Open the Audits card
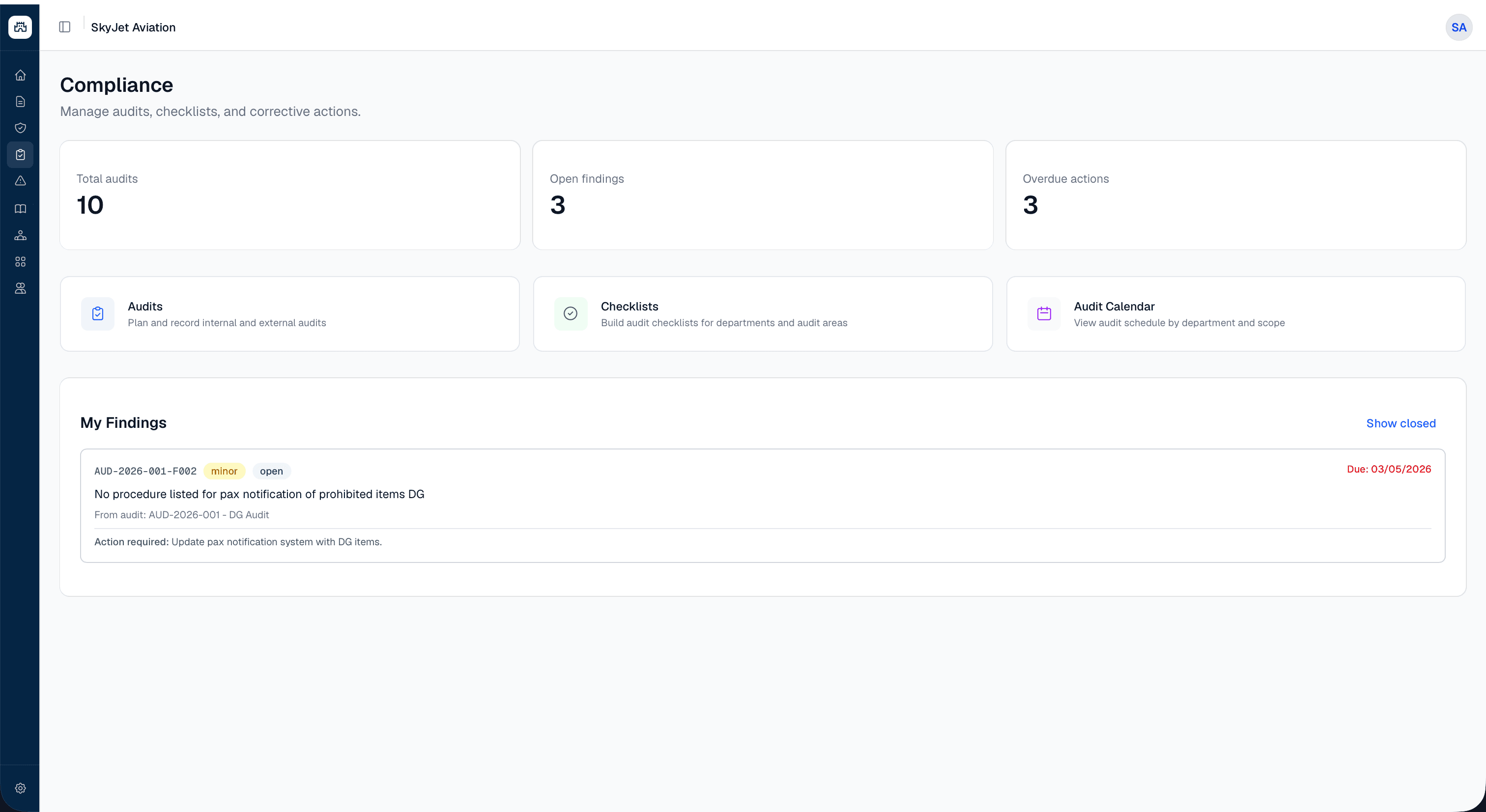This screenshot has width=1486, height=812. pyautogui.click(x=289, y=314)
